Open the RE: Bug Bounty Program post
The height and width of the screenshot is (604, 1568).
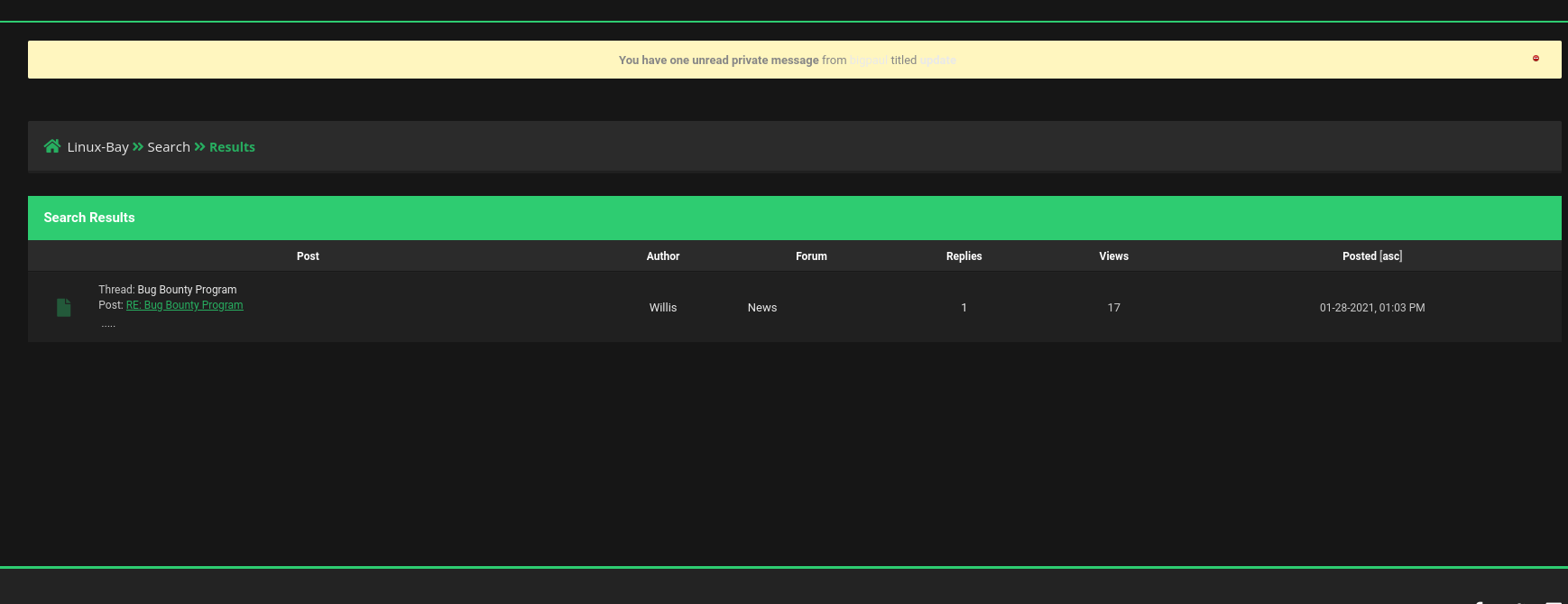pyautogui.click(x=184, y=305)
